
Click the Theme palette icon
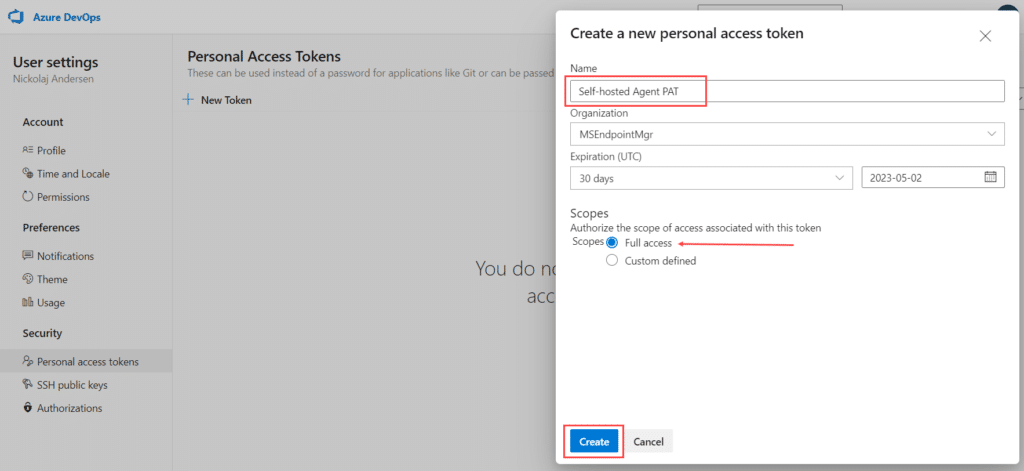pyautogui.click(x=27, y=279)
